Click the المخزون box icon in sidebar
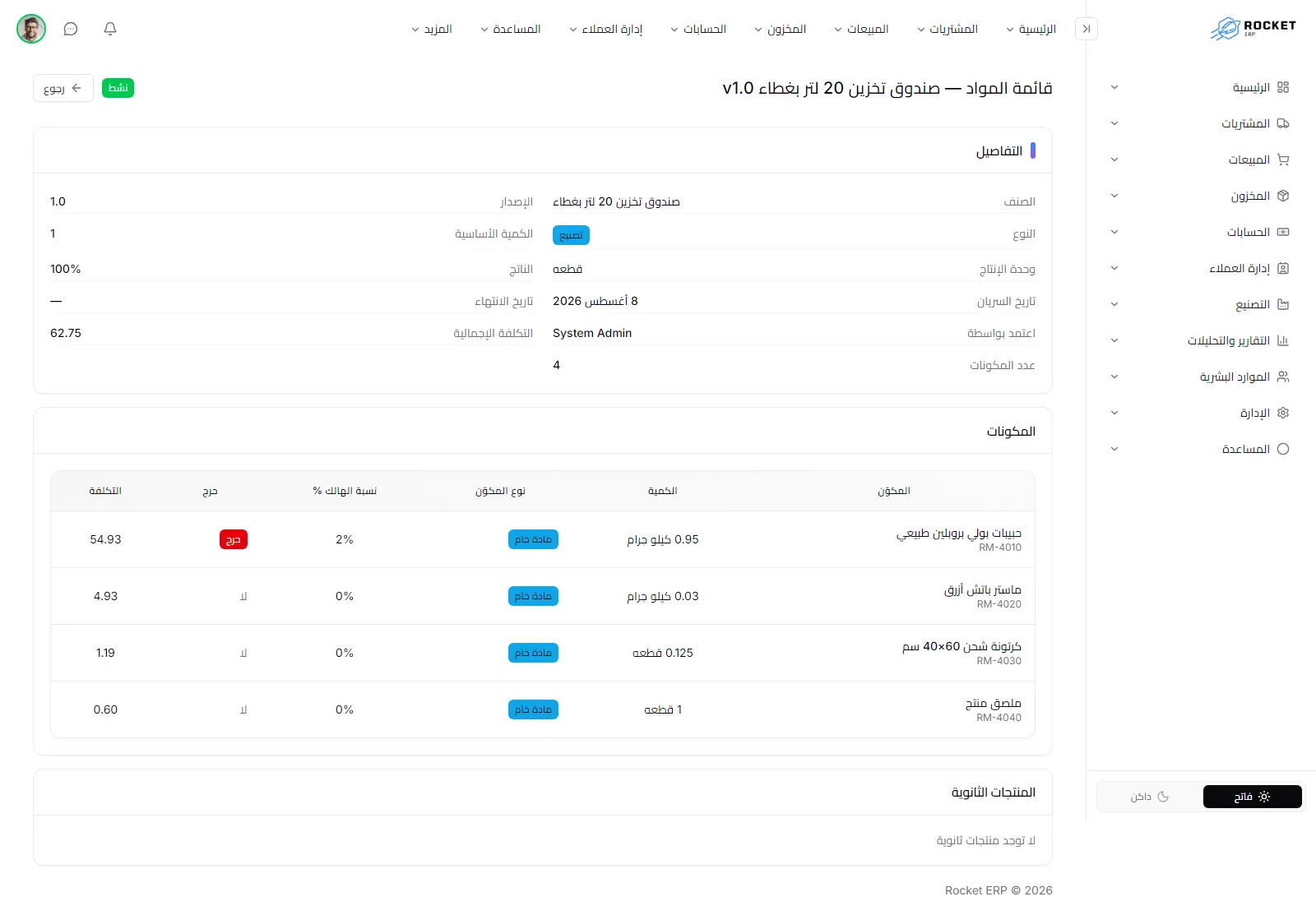This screenshot has height=915, width=1316. pos(1283,196)
